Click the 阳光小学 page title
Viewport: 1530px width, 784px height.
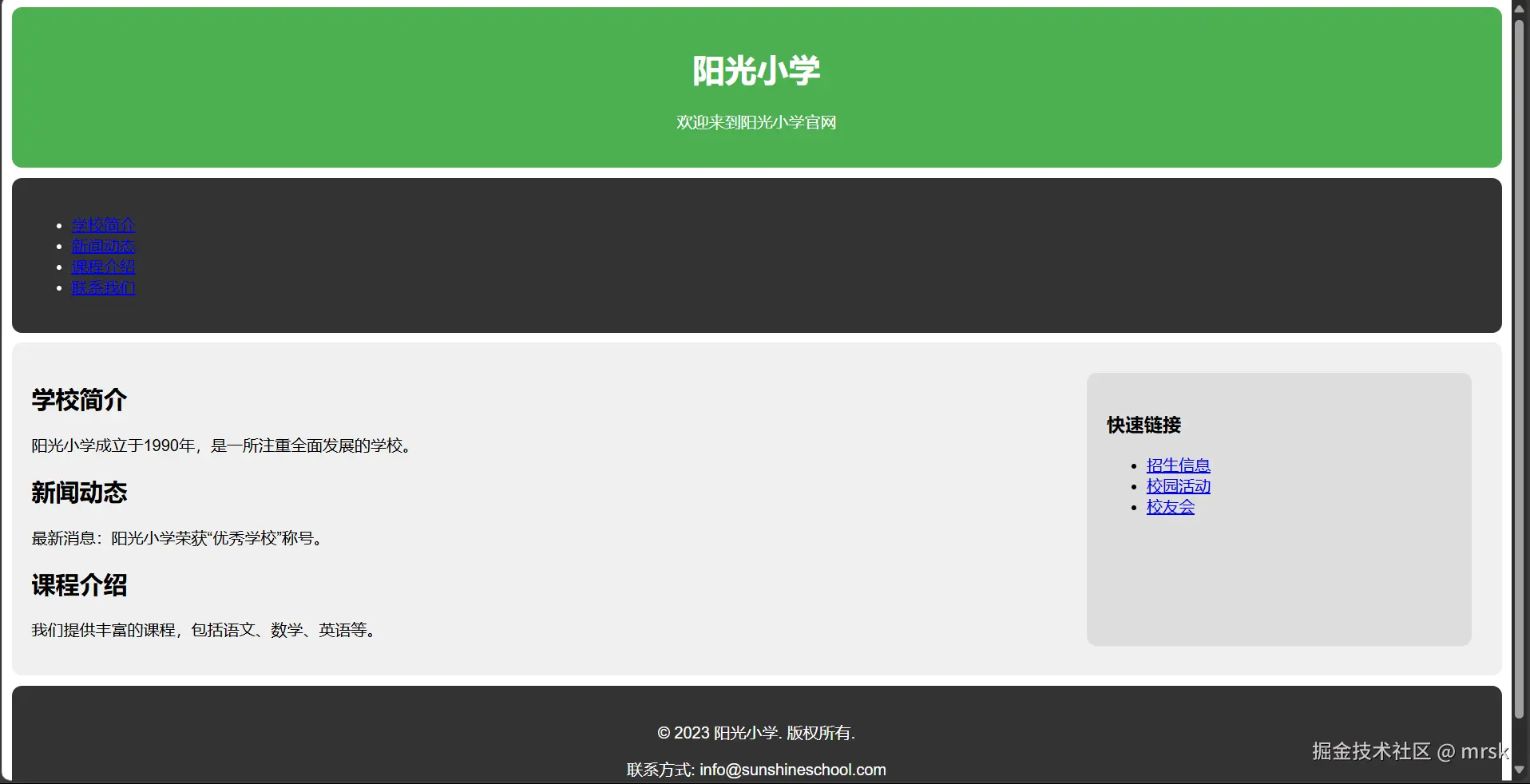[755, 70]
